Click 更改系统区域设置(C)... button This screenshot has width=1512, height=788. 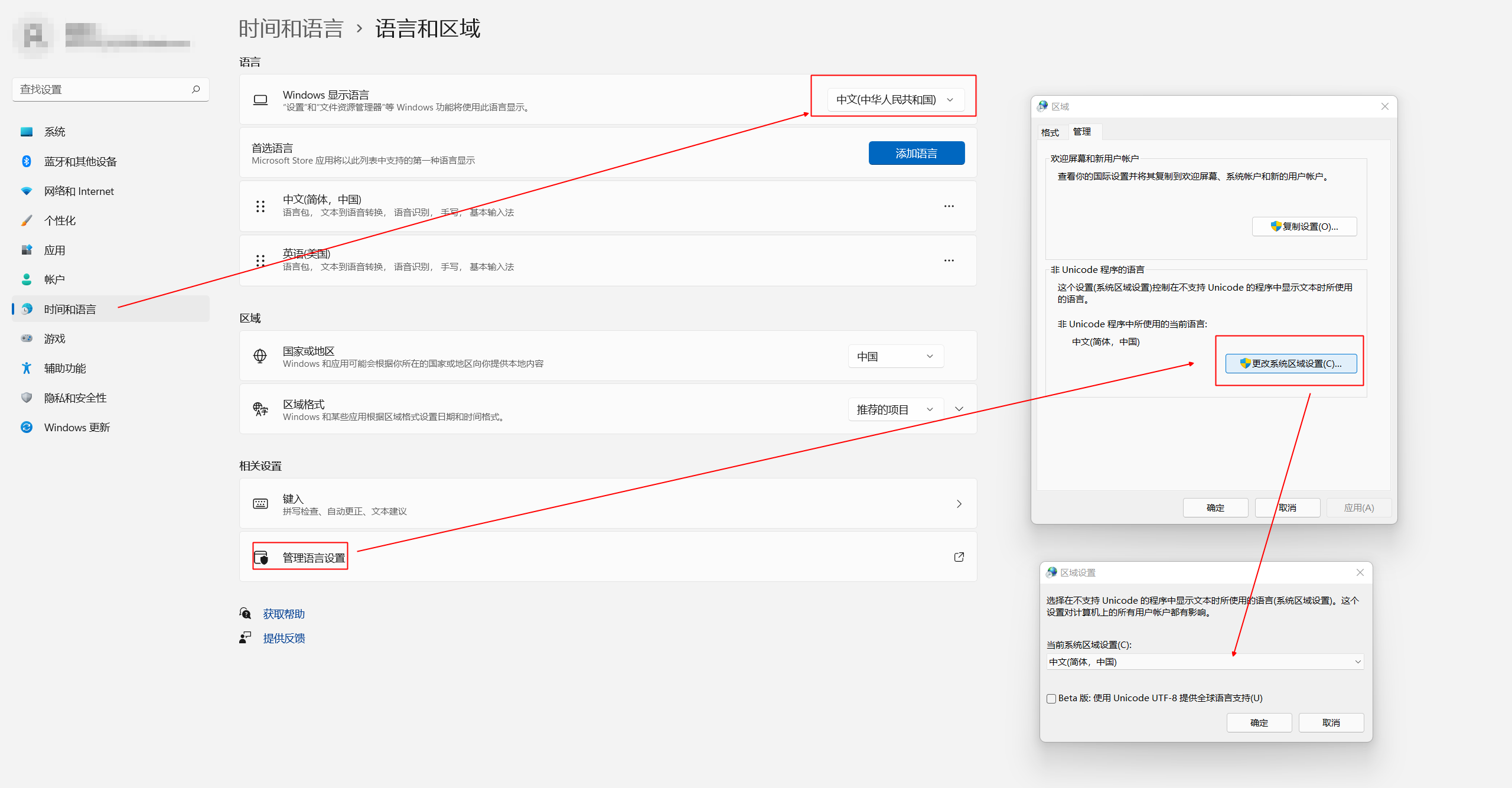[x=1291, y=364]
